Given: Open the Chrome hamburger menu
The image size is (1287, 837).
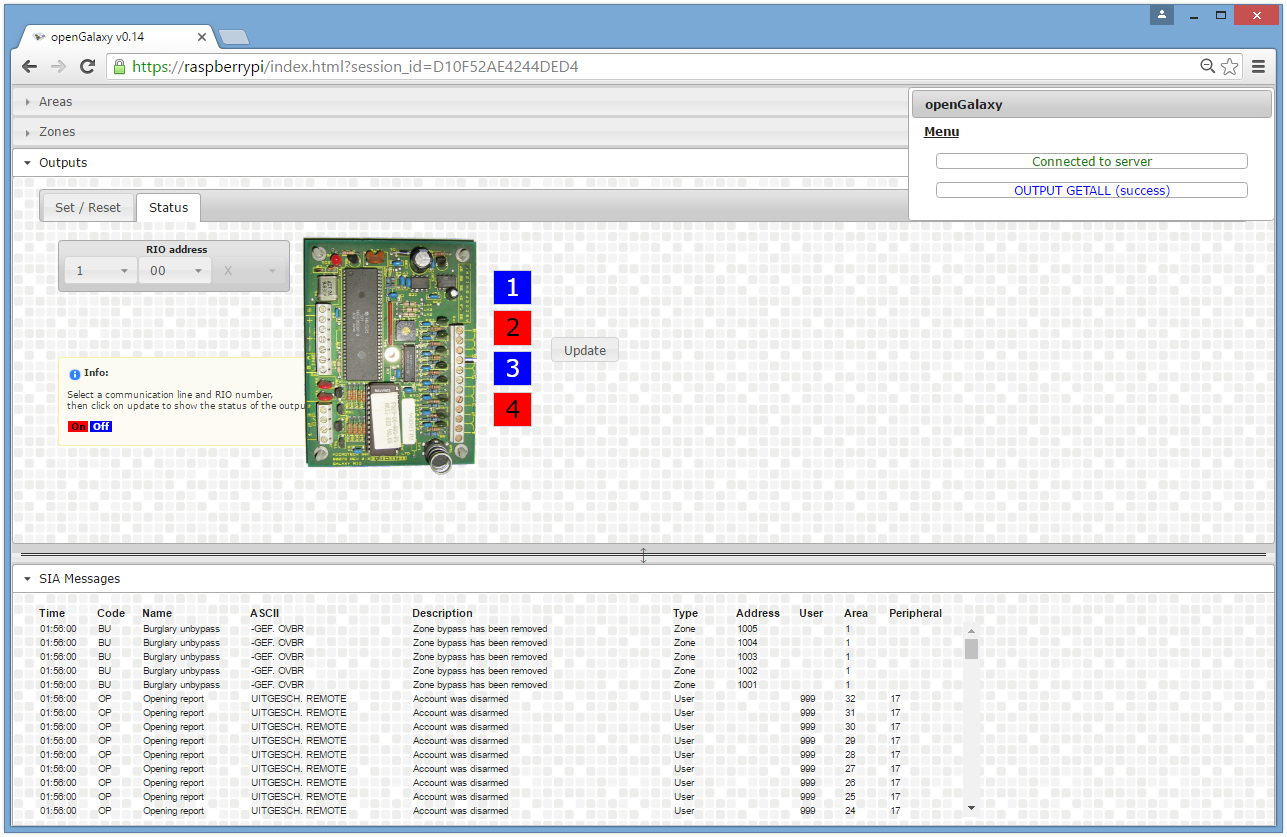Looking at the screenshot, I should click(1258, 67).
